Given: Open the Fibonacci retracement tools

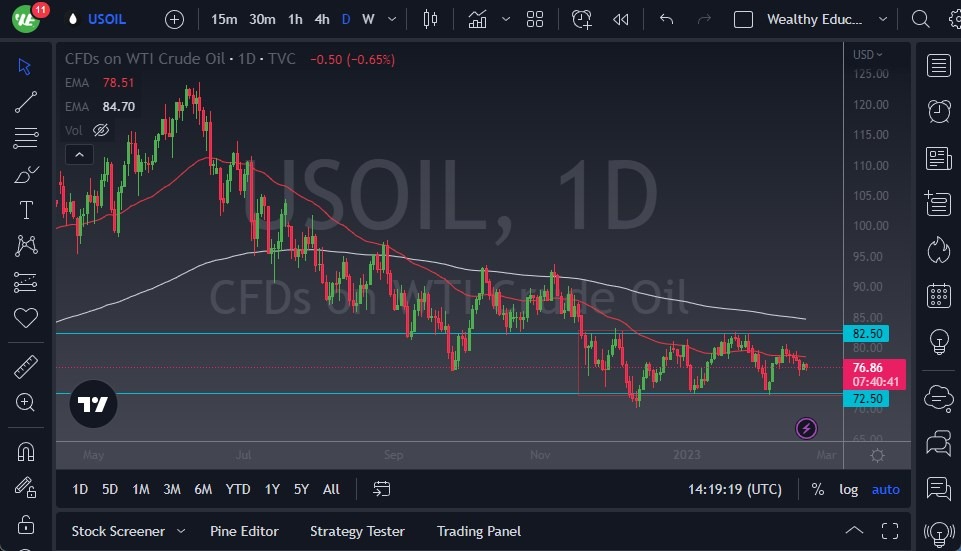Looking at the screenshot, I should [26, 138].
